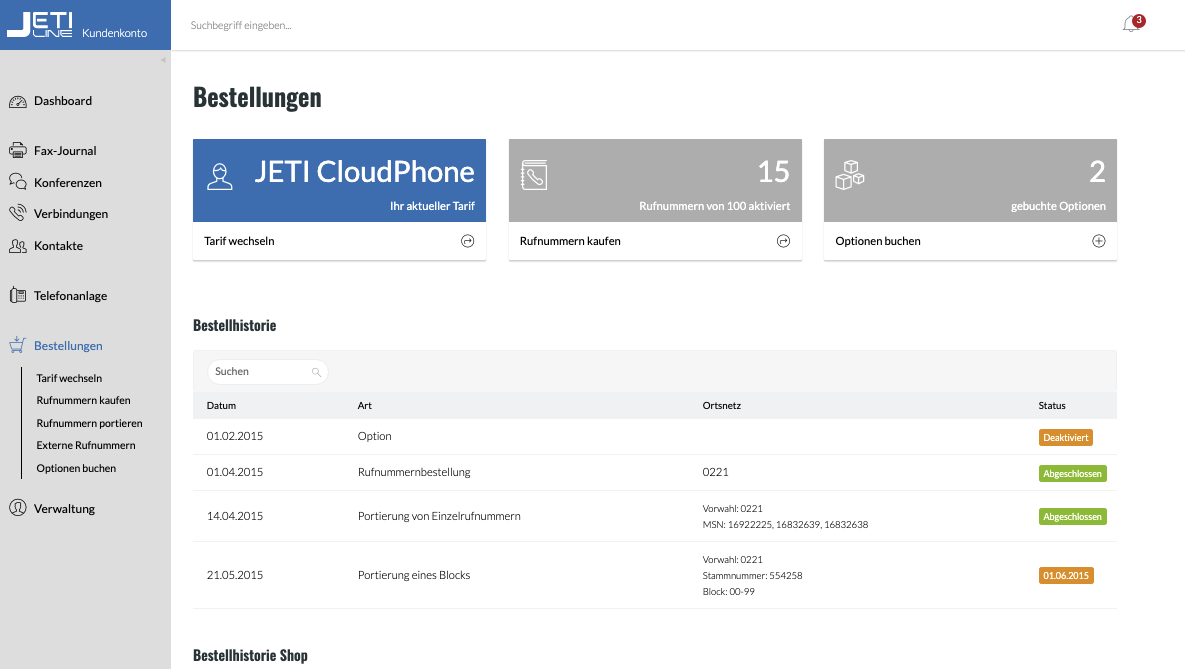
Task: Click the Dashboard gauge icon
Action: [x=17, y=101]
